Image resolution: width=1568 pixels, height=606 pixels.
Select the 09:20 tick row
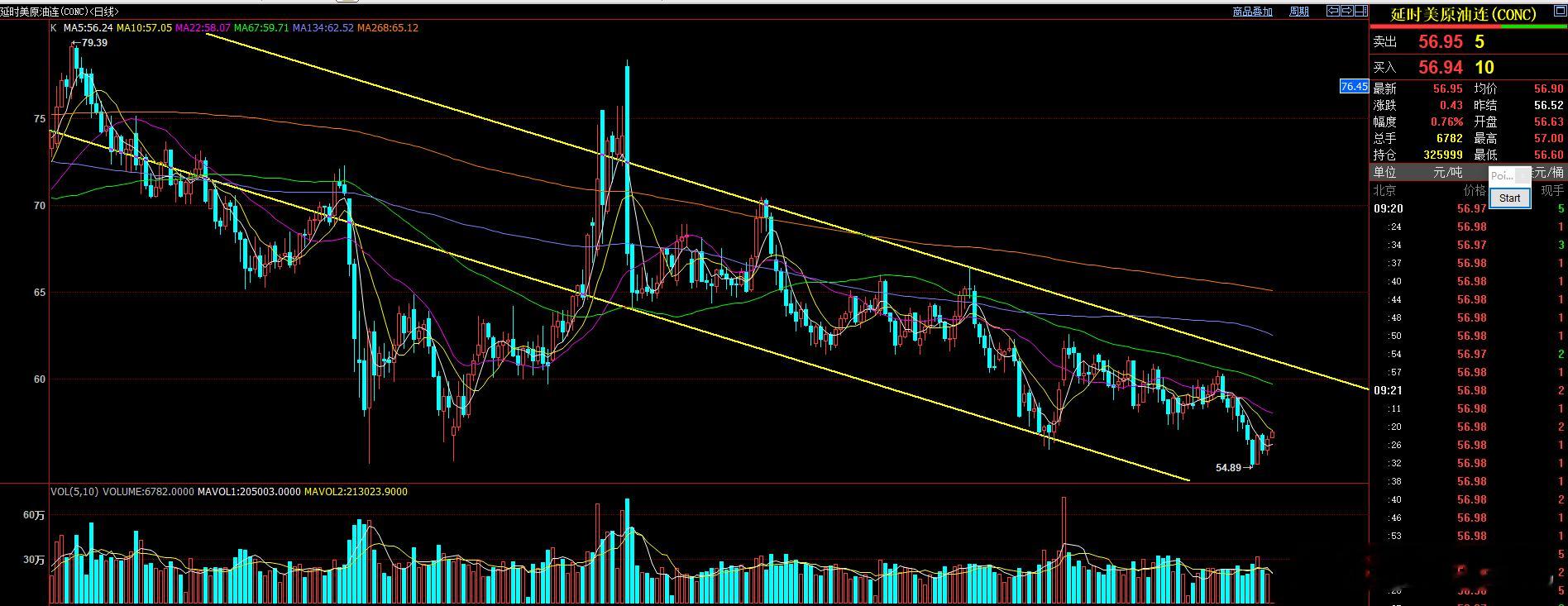tap(1469, 208)
